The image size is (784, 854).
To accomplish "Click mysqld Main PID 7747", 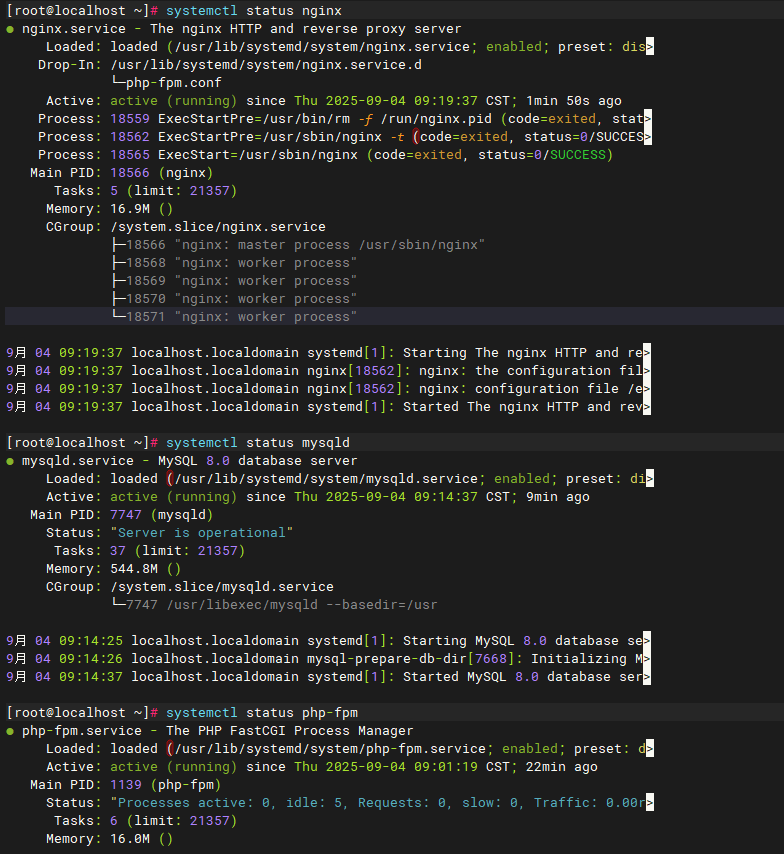I will point(126,515).
